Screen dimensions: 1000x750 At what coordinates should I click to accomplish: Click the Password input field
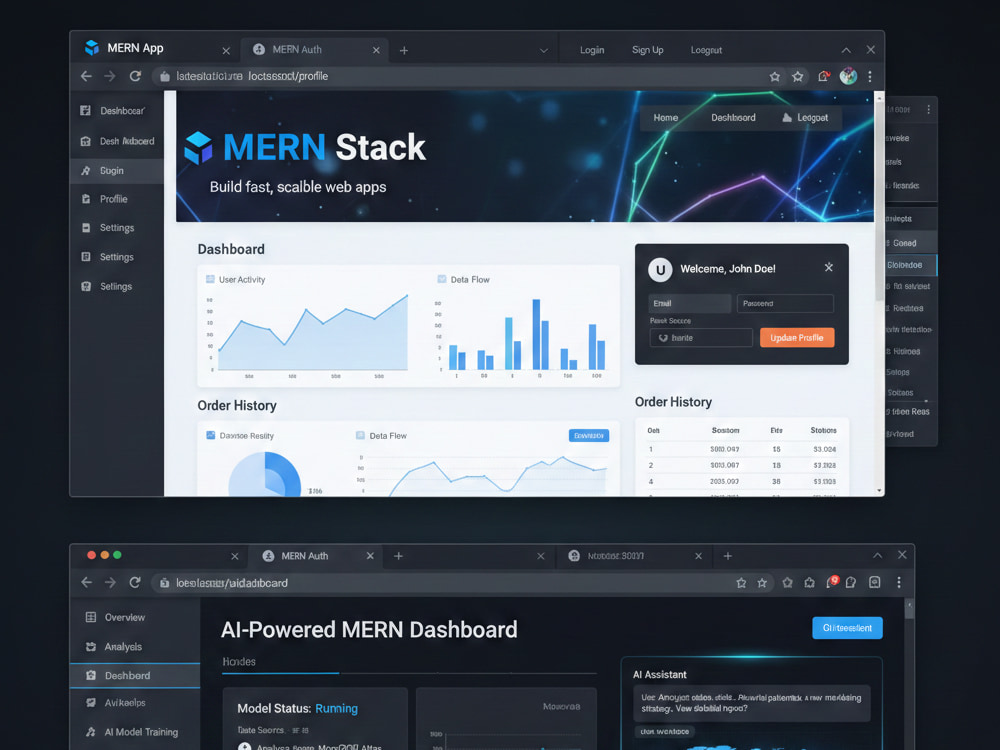[785, 304]
